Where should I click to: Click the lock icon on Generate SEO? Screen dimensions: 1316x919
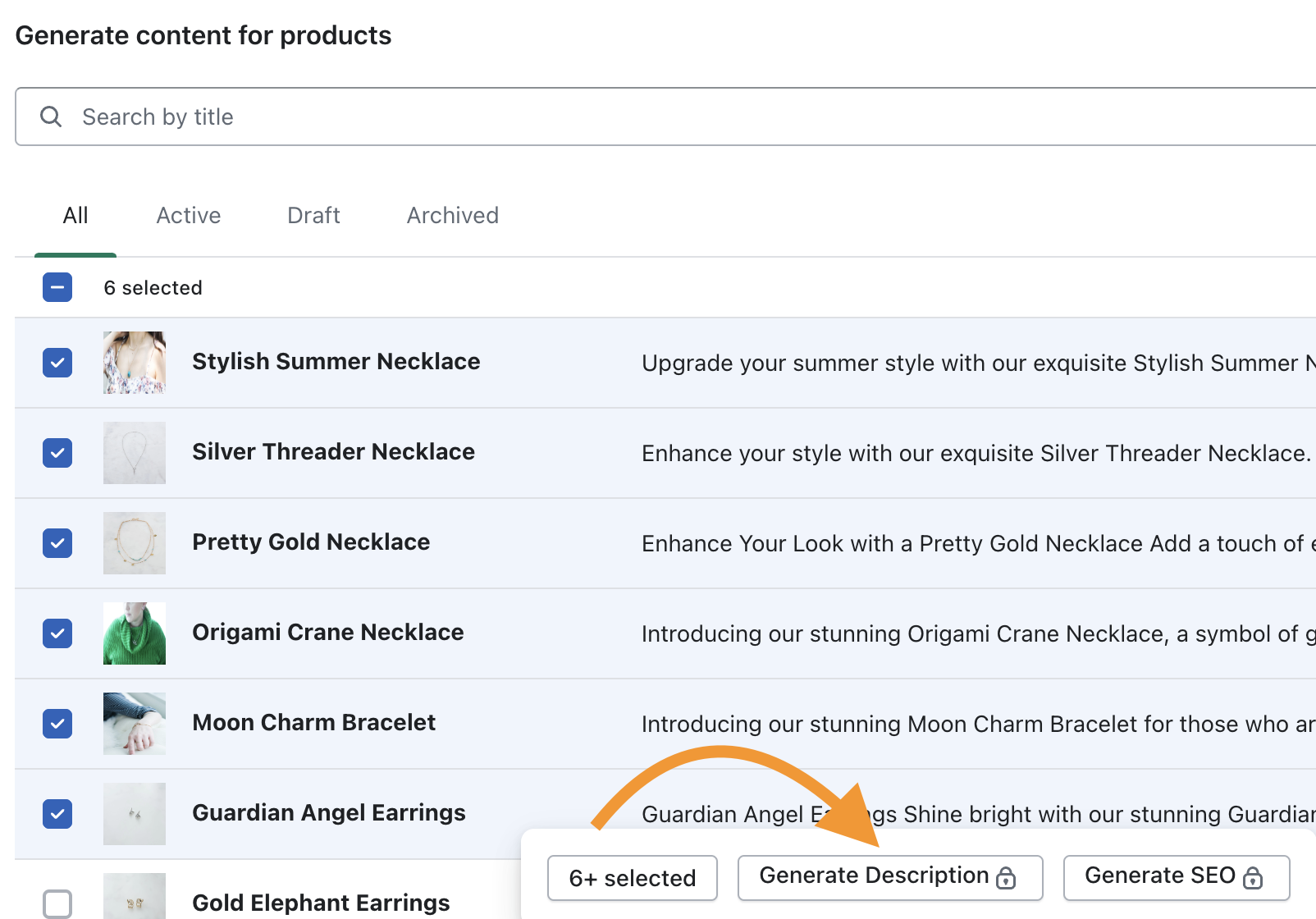click(x=1253, y=878)
